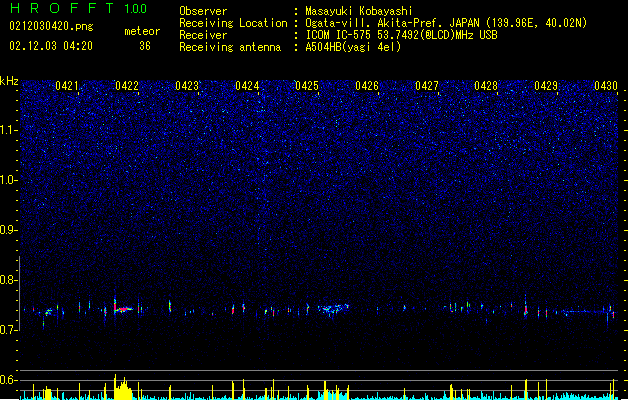Click receiver text ICOM IC-575 53.7492
This screenshot has width=629, height=400.
[361, 35]
